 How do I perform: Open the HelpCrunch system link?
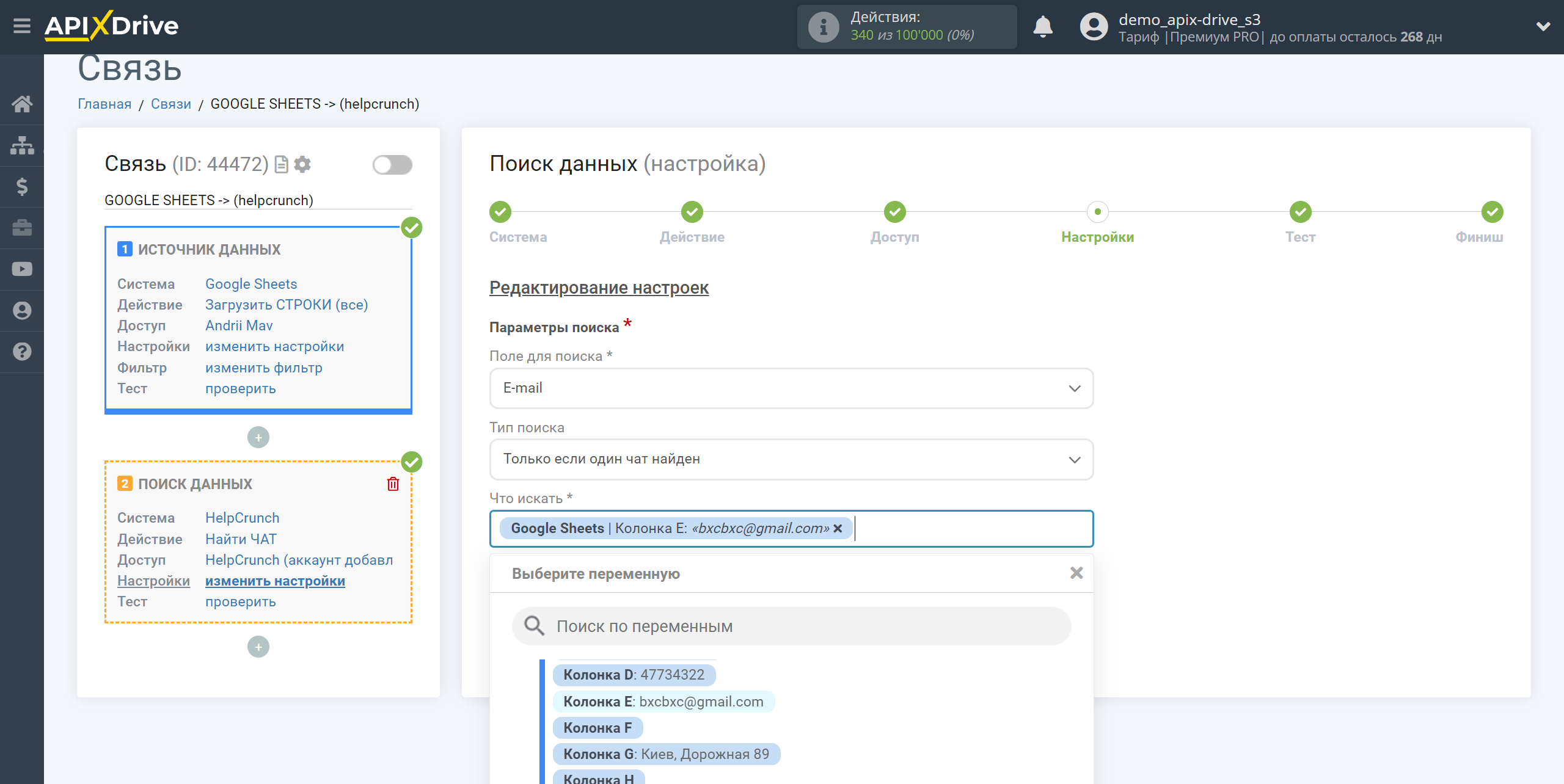coord(243,518)
